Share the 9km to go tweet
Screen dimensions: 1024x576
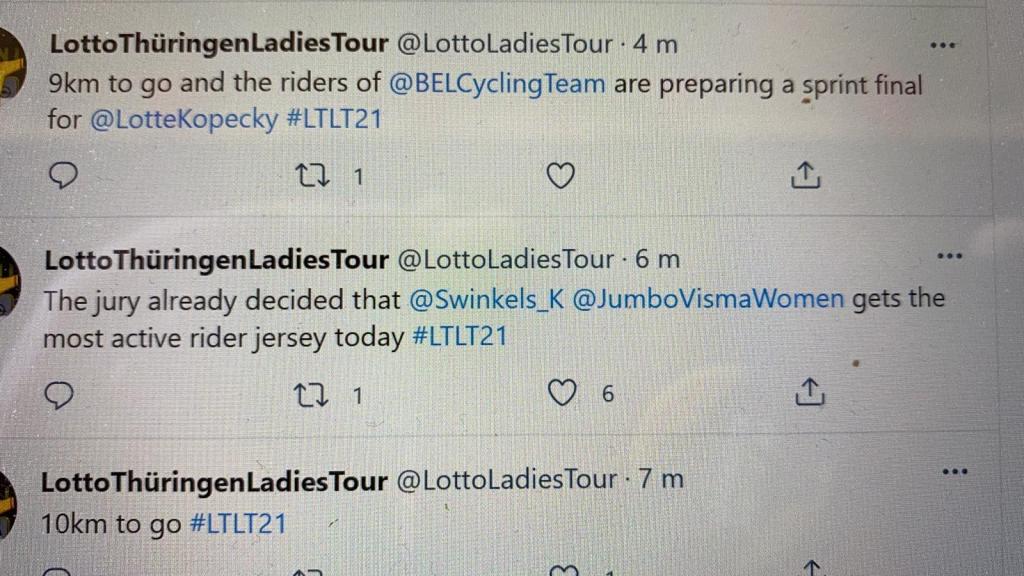[805, 176]
